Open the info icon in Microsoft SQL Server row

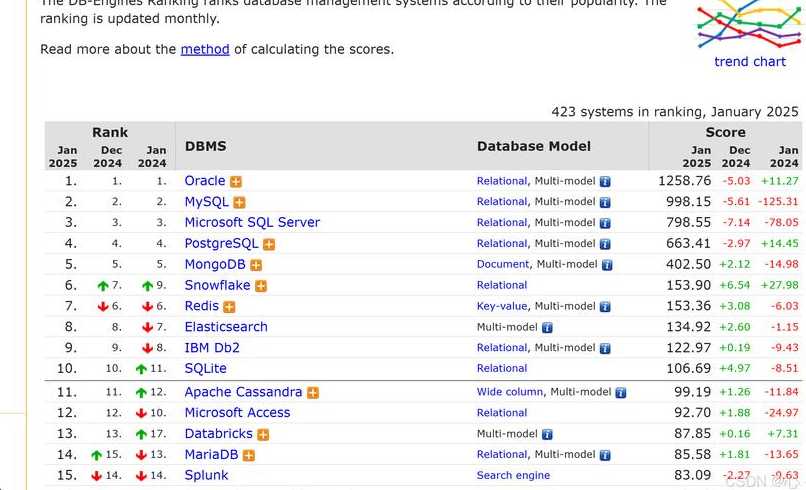(605, 223)
